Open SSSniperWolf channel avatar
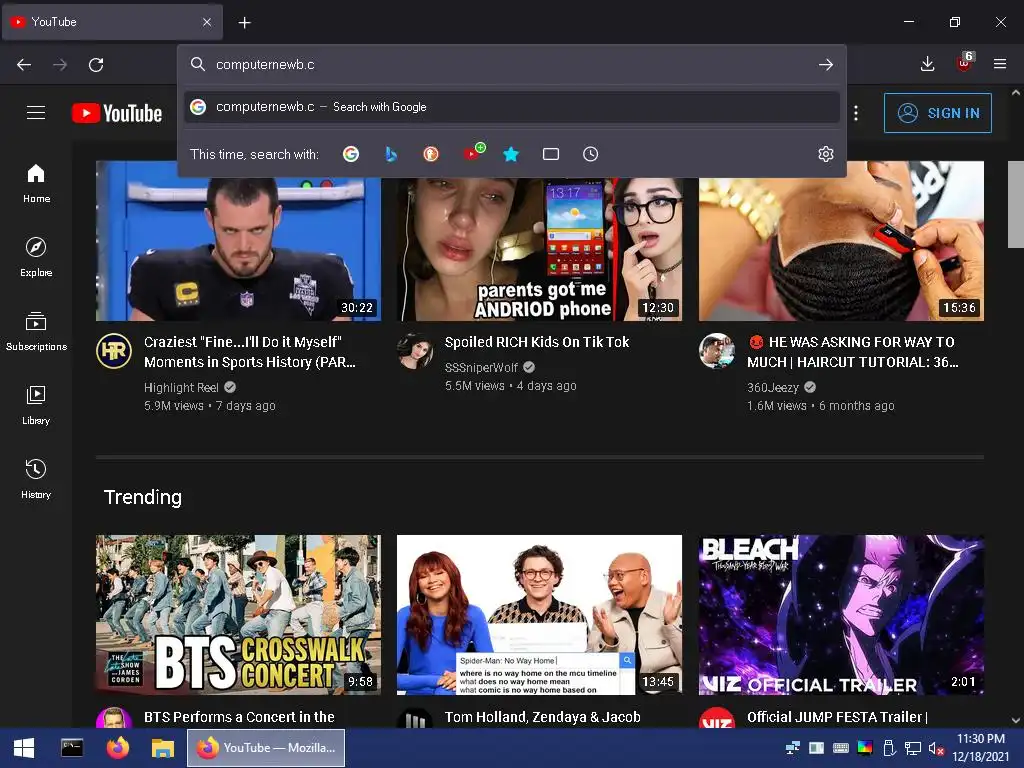Image resolution: width=1024 pixels, height=768 pixels. coord(415,351)
